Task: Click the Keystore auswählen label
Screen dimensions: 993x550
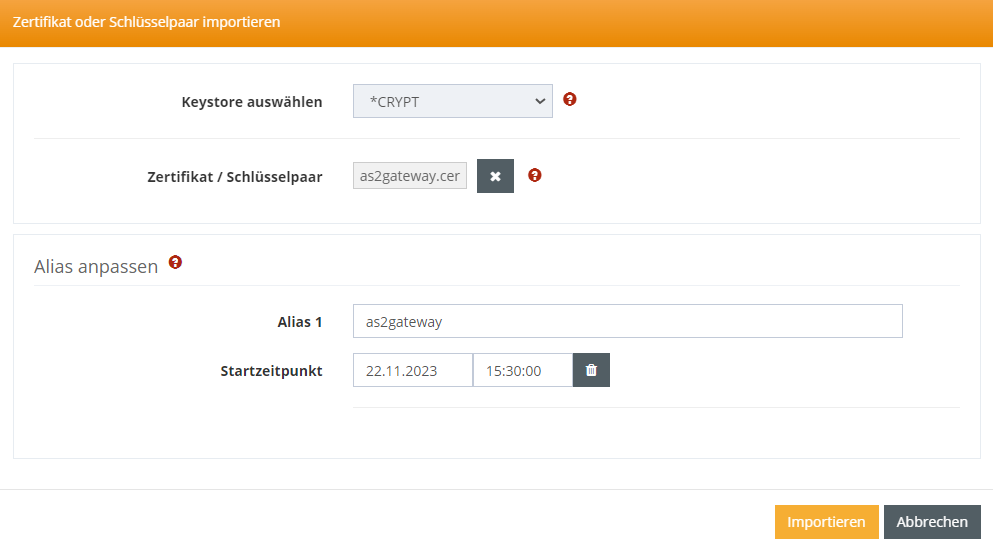Action: (x=252, y=102)
